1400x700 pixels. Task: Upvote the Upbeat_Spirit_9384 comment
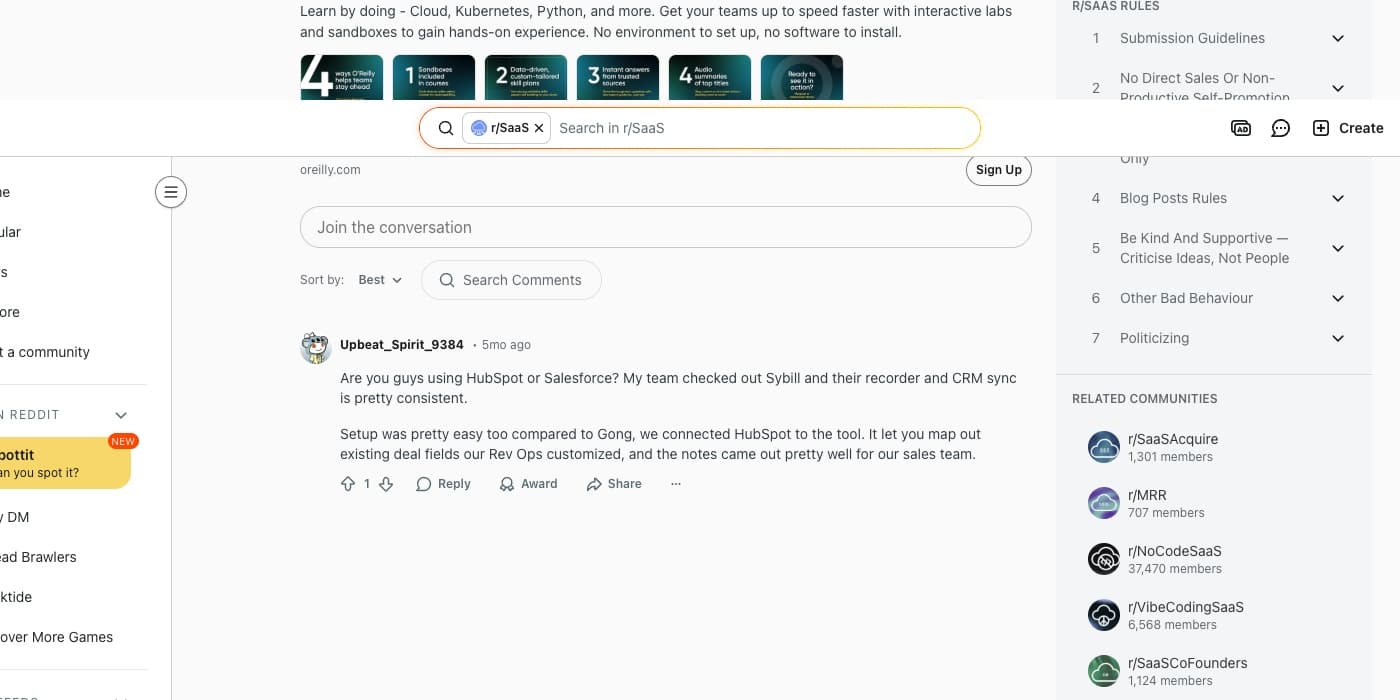coord(348,484)
